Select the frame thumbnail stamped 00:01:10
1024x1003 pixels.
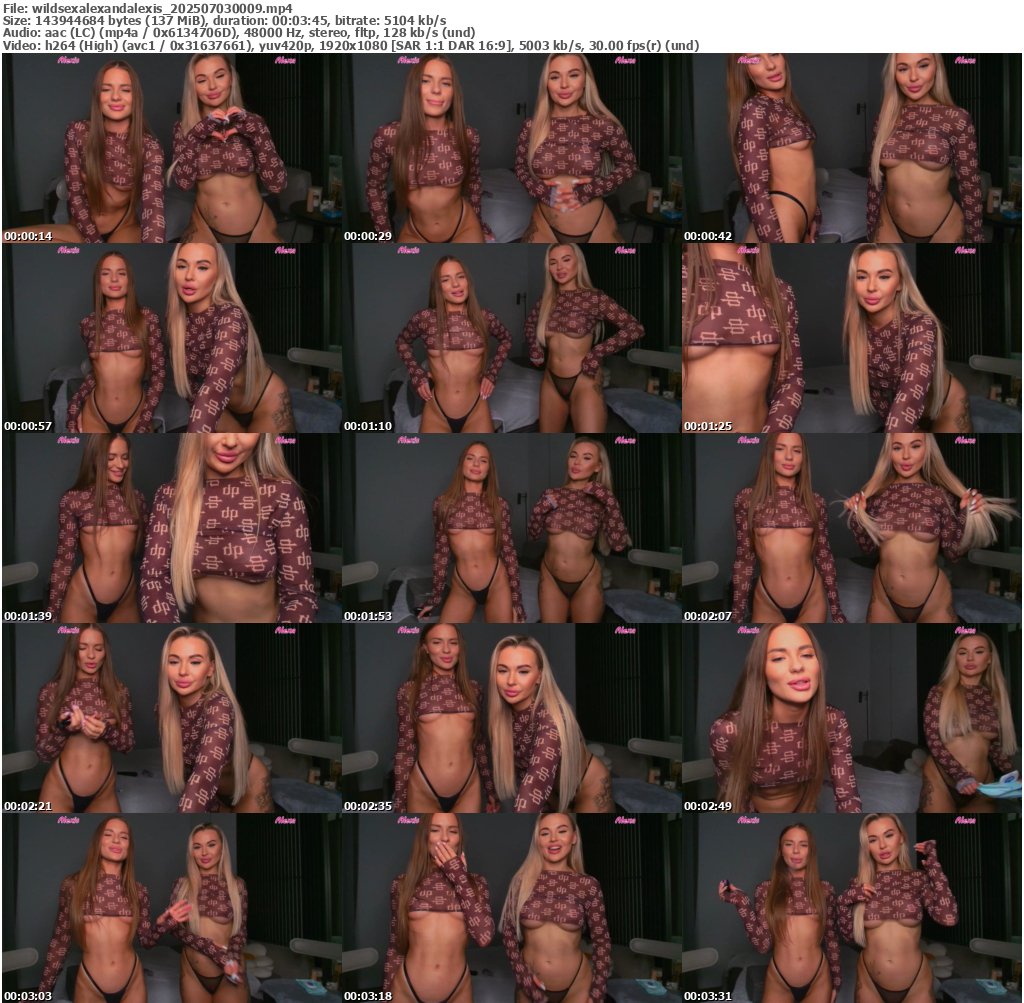point(511,338)
